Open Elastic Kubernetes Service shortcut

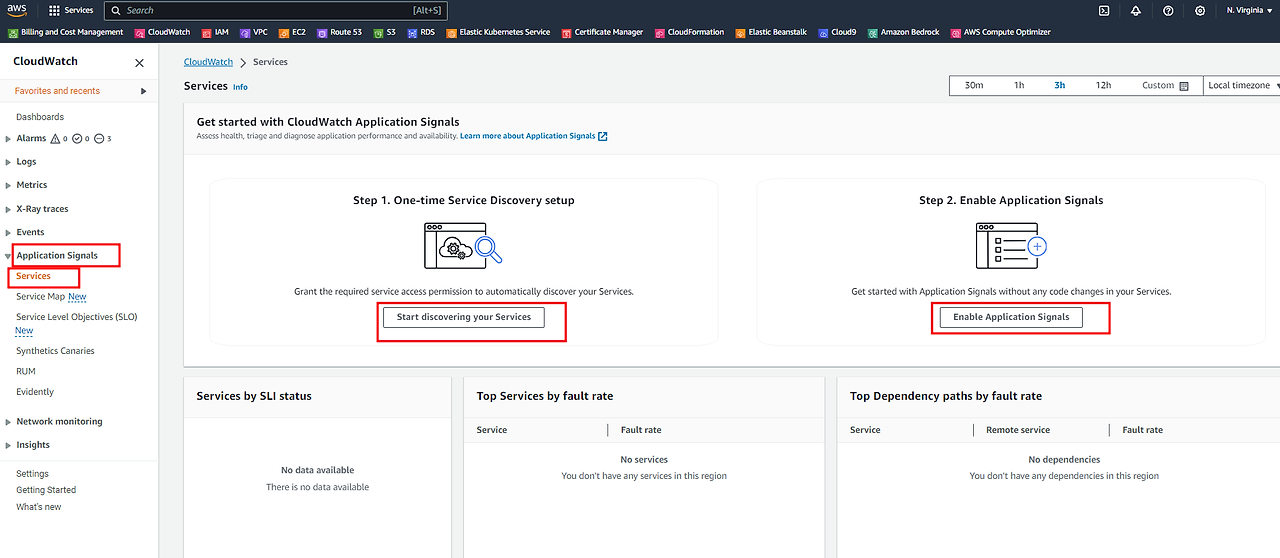(x=498, y=32)
